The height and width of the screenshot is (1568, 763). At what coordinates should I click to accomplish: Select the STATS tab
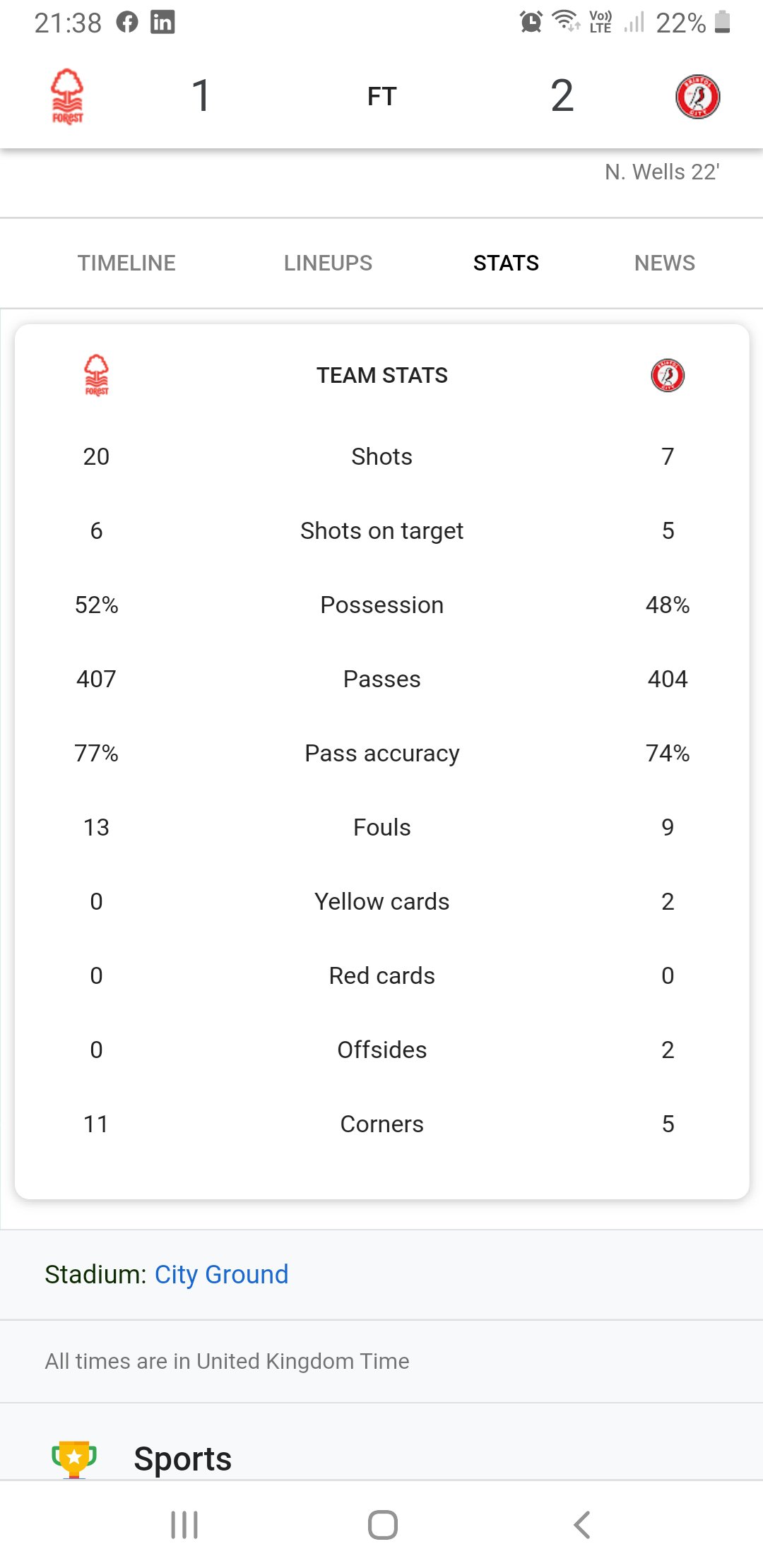(x=506, y=263)
